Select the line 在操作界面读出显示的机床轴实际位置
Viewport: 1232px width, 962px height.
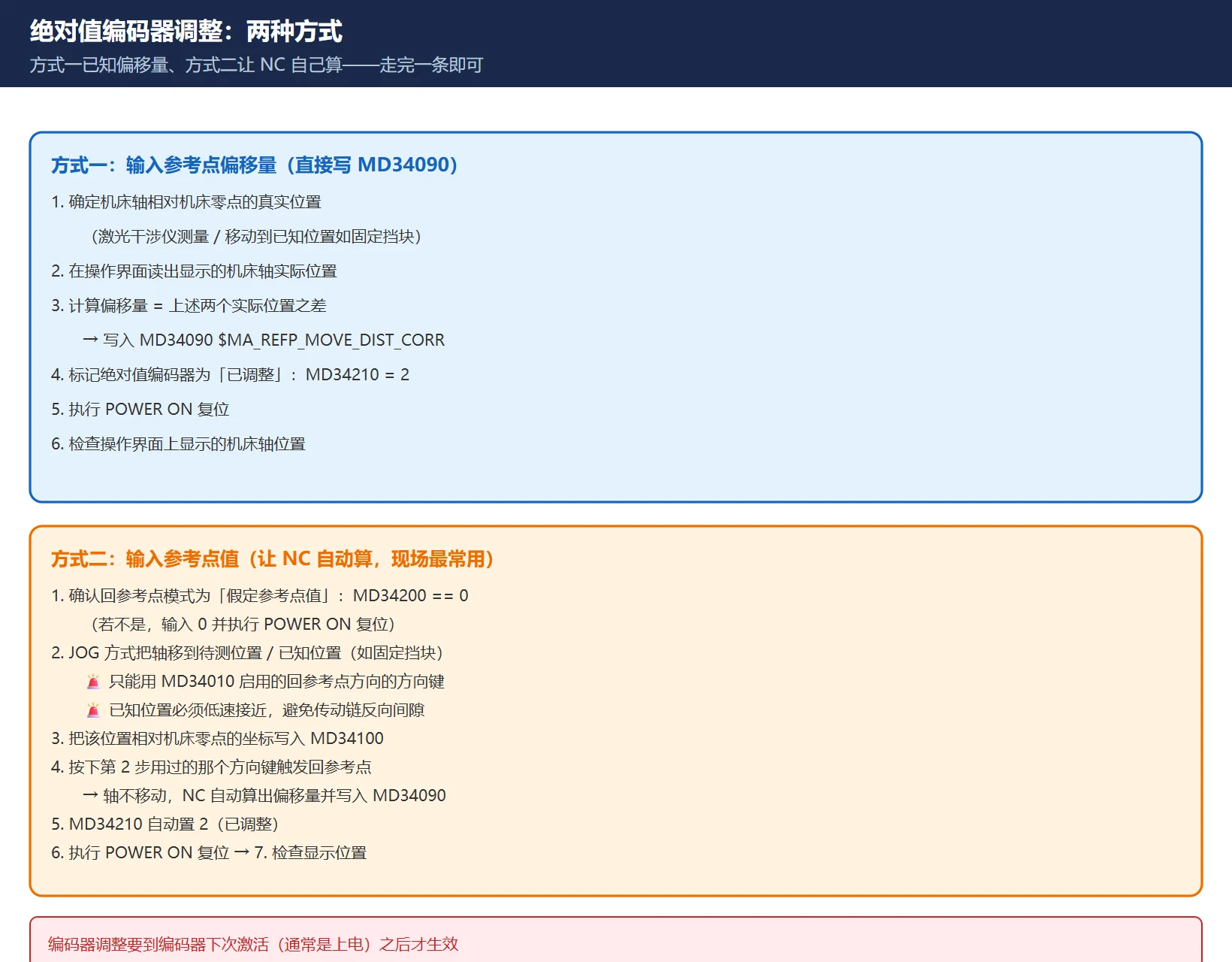(x=194, y=271)
